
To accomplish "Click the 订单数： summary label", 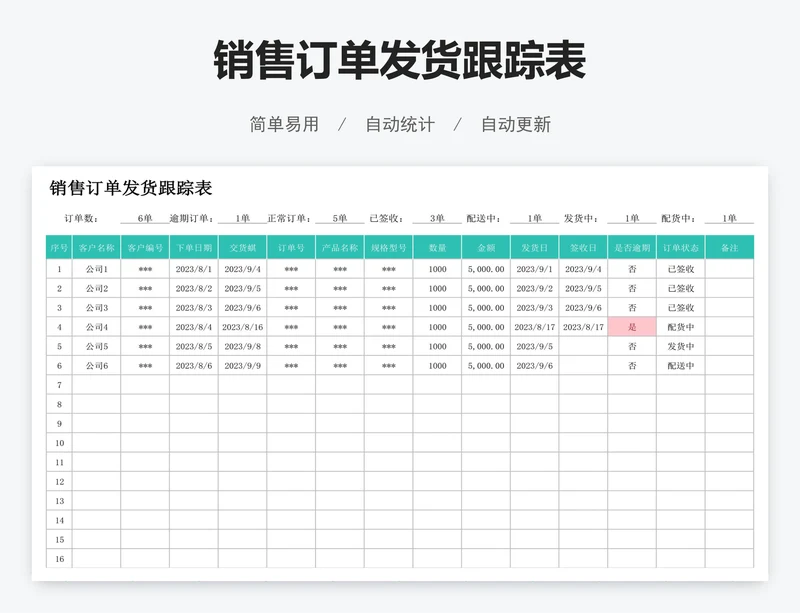I will coord(81,218).
